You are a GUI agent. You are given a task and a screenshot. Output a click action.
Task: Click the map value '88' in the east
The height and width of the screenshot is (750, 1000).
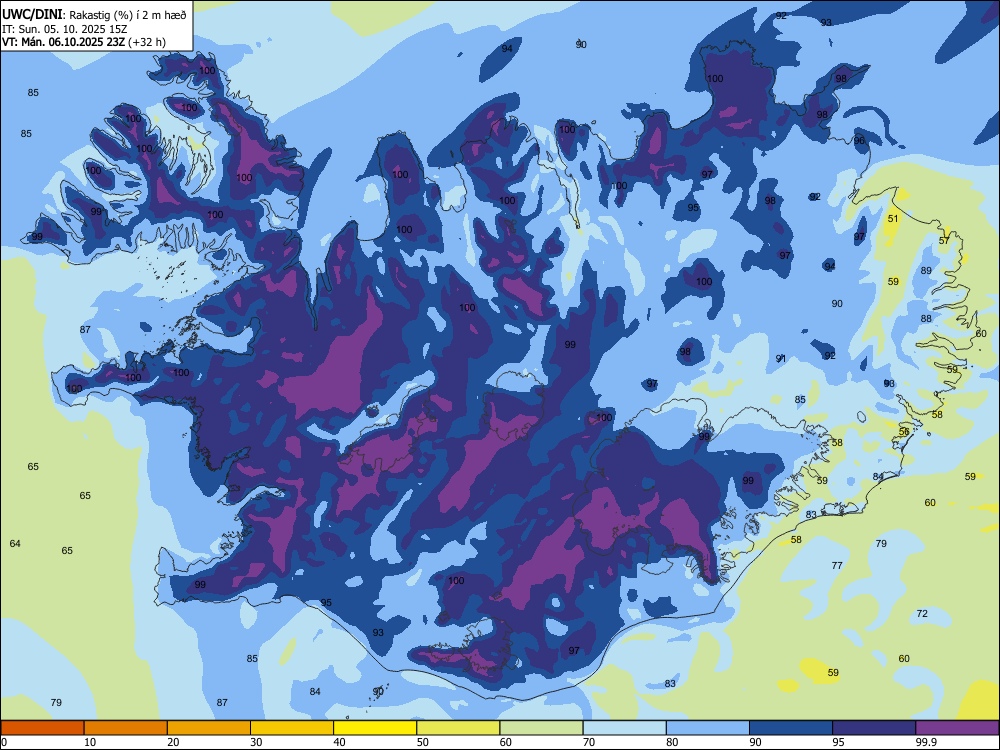point(926,318)
